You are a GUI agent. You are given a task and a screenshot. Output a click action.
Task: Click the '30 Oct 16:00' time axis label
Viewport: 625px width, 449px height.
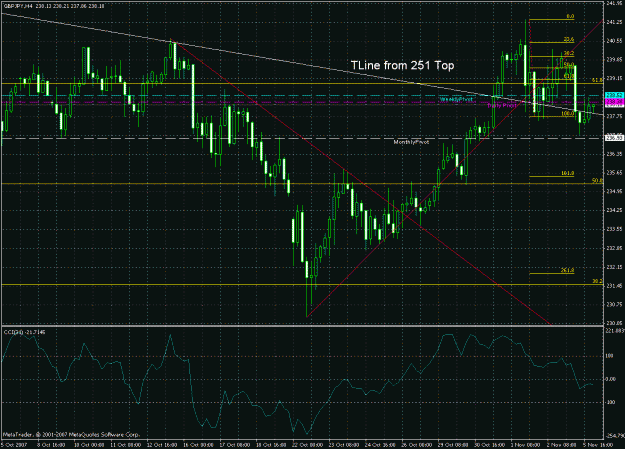coord(491,445)
